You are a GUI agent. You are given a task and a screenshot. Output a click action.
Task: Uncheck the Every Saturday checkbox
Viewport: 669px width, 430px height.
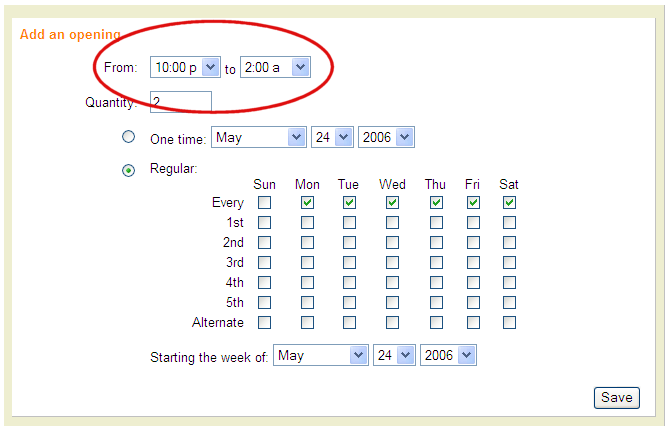coord(509,203)
